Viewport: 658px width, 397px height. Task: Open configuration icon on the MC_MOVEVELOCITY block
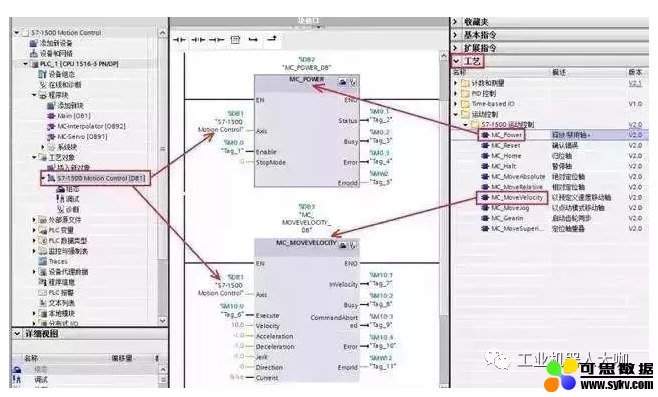(x=343, y=245)
